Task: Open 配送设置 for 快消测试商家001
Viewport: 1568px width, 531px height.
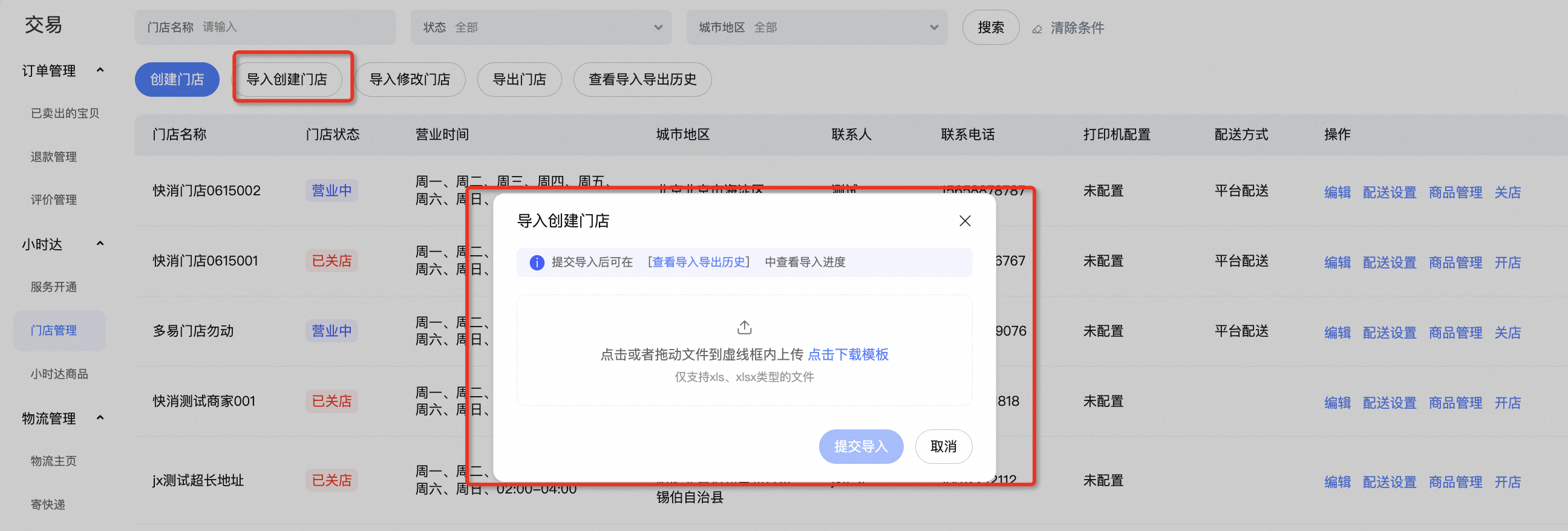Action: pos(1389,403)
